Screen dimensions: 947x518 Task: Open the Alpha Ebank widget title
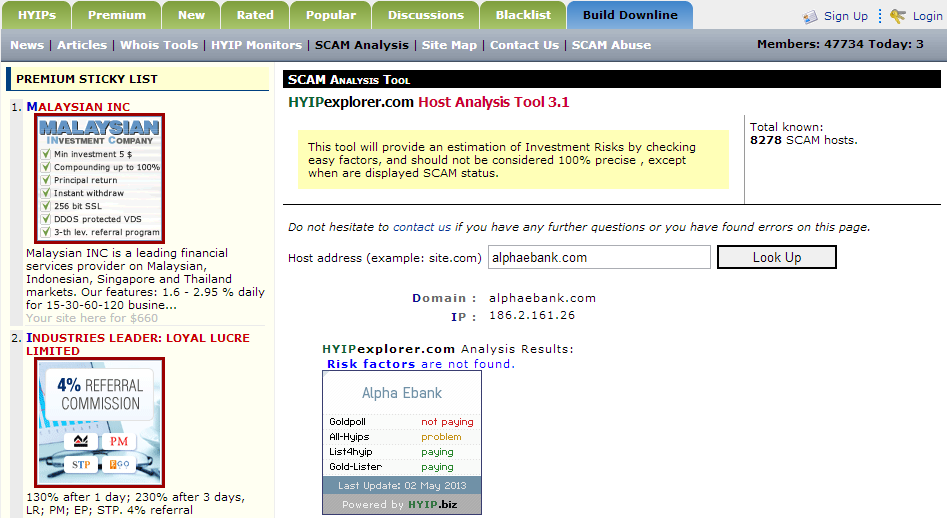click(402, 393)
